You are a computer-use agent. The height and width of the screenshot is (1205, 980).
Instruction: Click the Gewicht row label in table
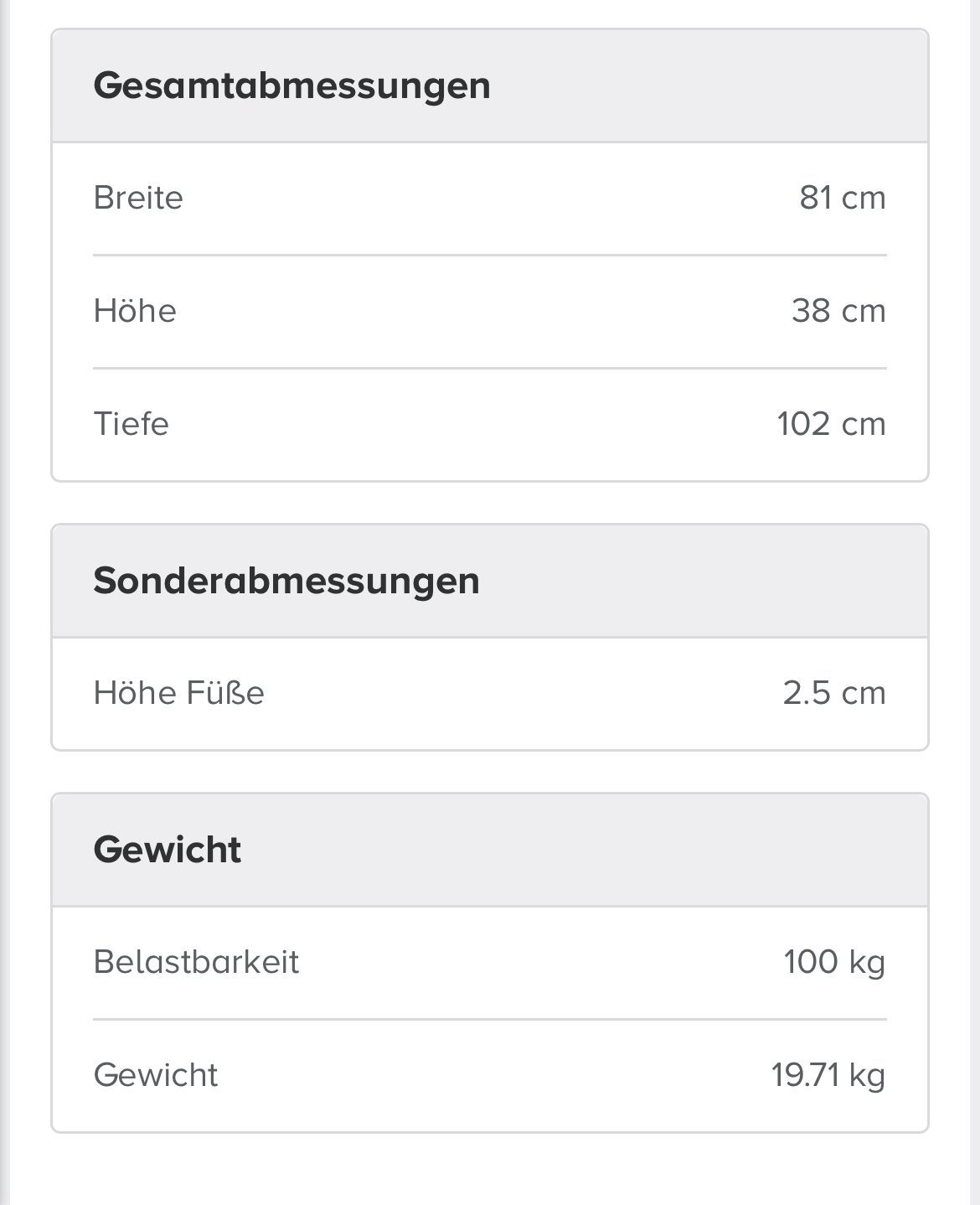click(x=155, y=1075)
